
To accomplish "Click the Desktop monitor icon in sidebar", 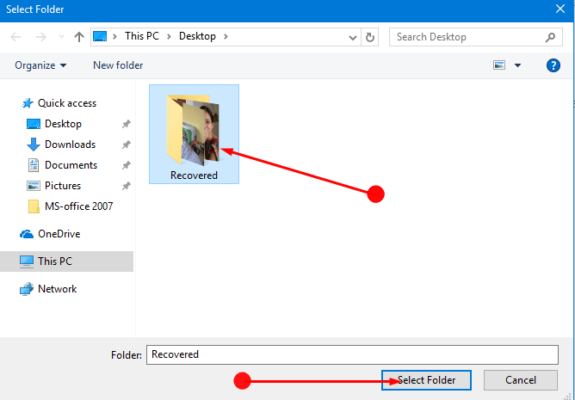I will (x=33, y=124).
